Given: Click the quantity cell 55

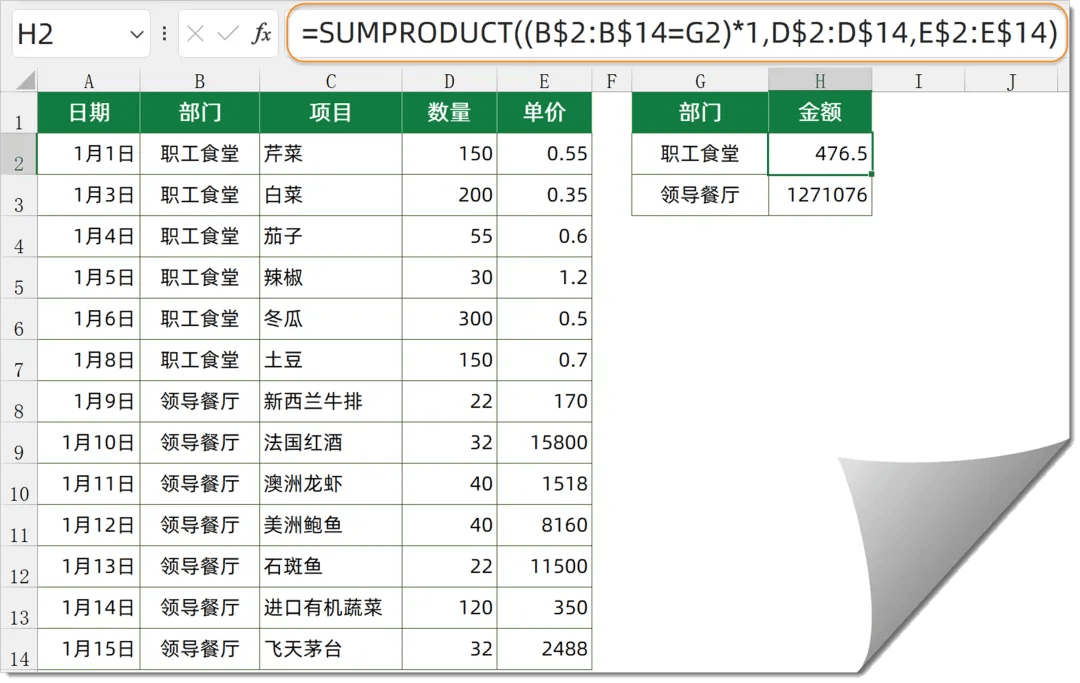Looking at the screenshot, I should (x=449, y=236).
